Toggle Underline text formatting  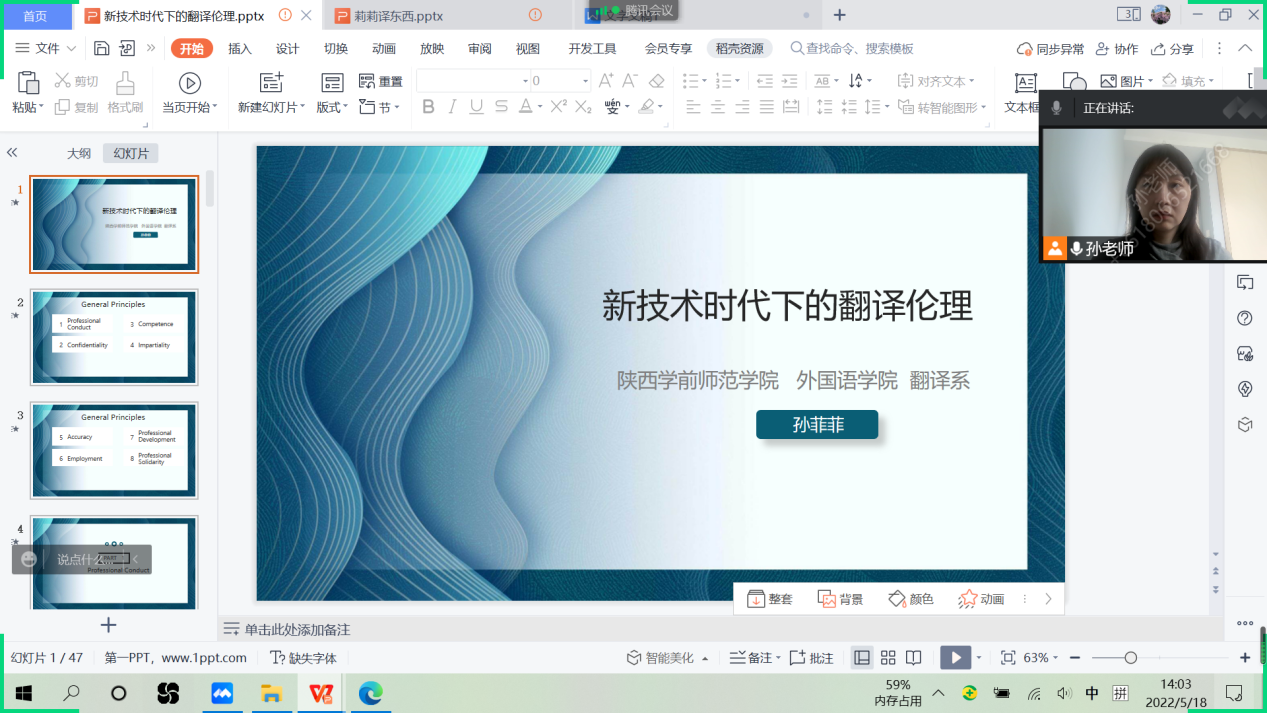[x=476, y=107]
